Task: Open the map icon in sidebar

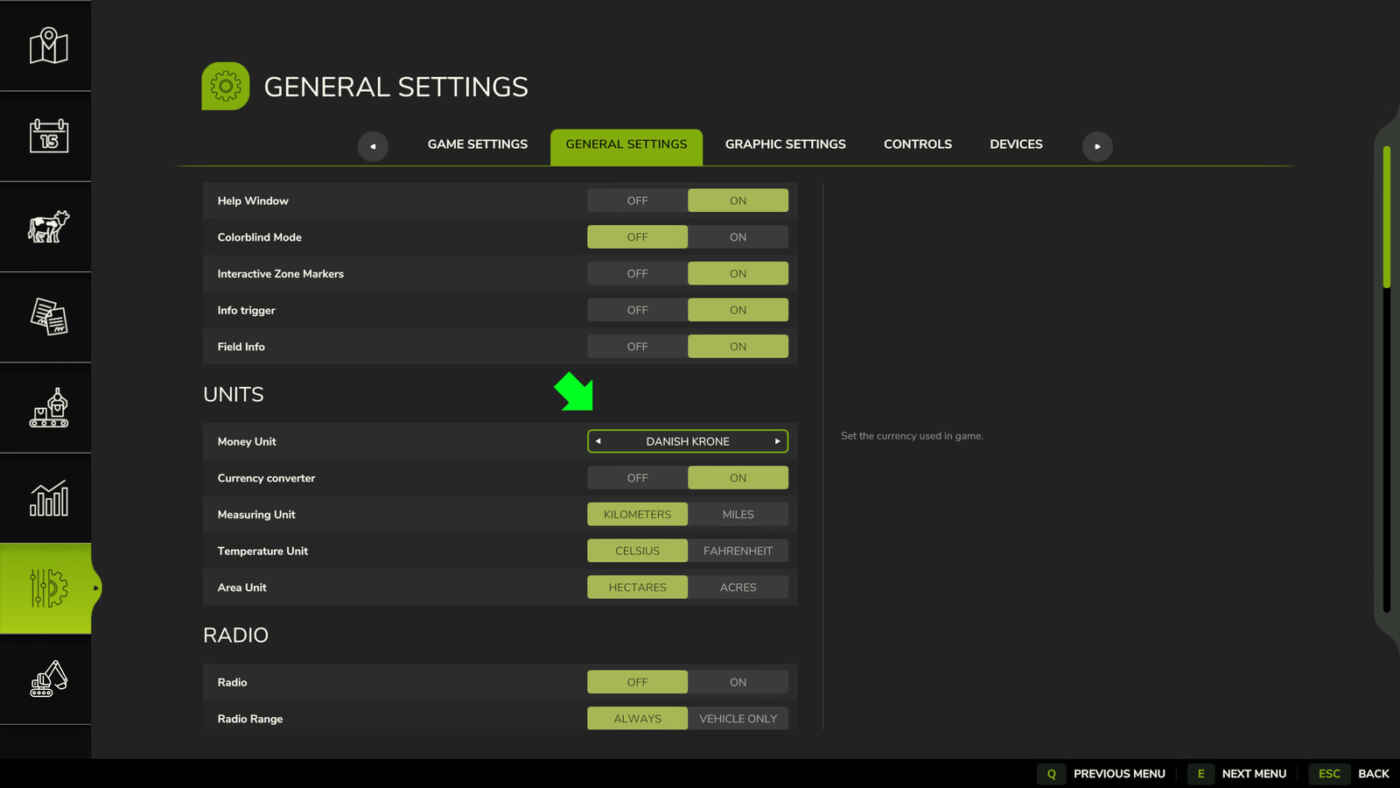Action: point(47,46)
